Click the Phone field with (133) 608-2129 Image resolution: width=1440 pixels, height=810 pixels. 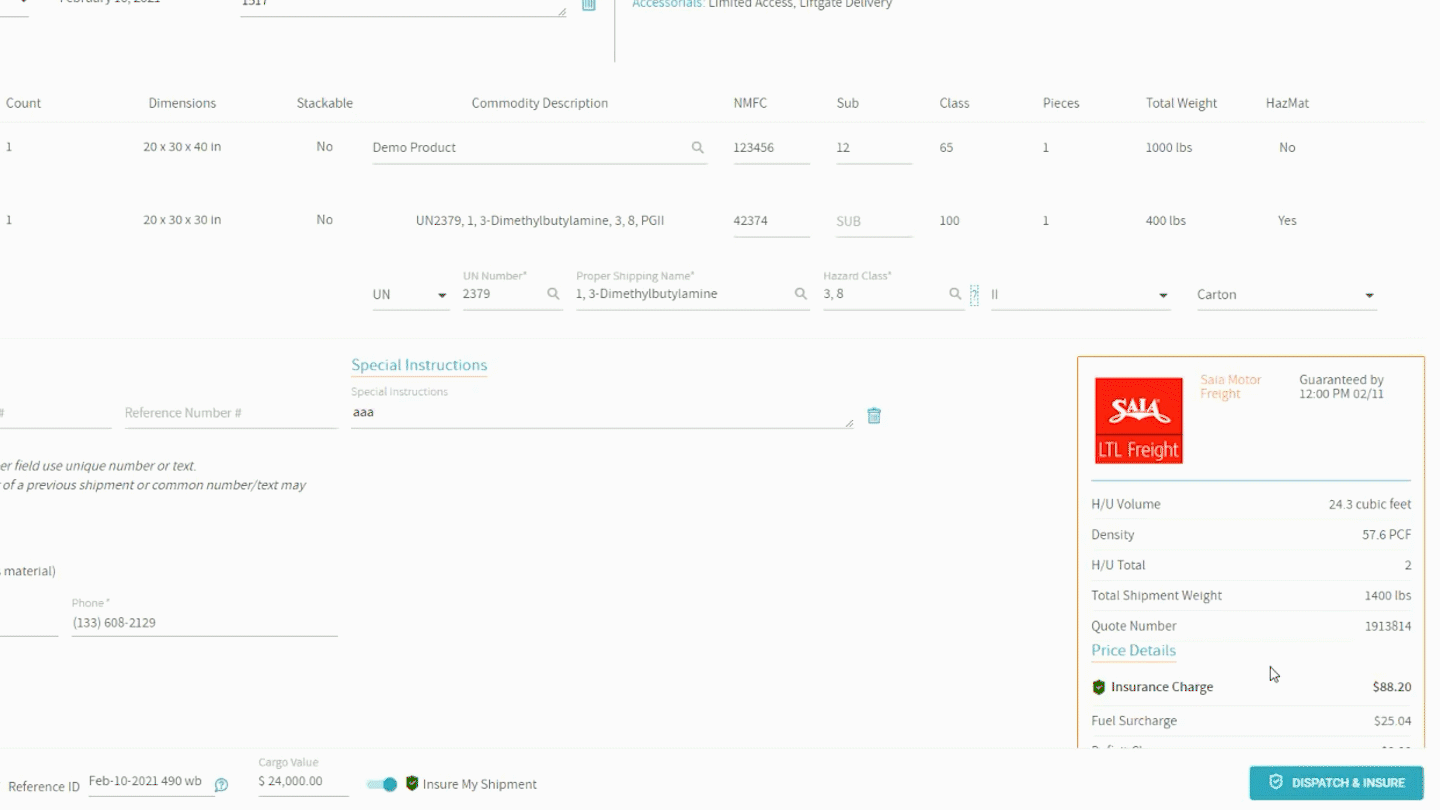204,622
